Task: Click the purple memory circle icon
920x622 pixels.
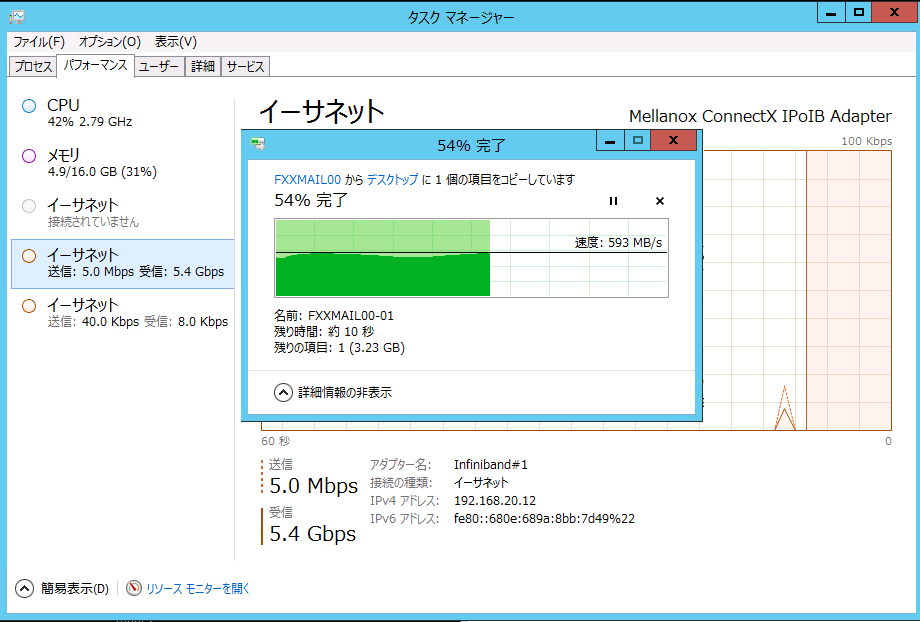Action: coord(29,156)
